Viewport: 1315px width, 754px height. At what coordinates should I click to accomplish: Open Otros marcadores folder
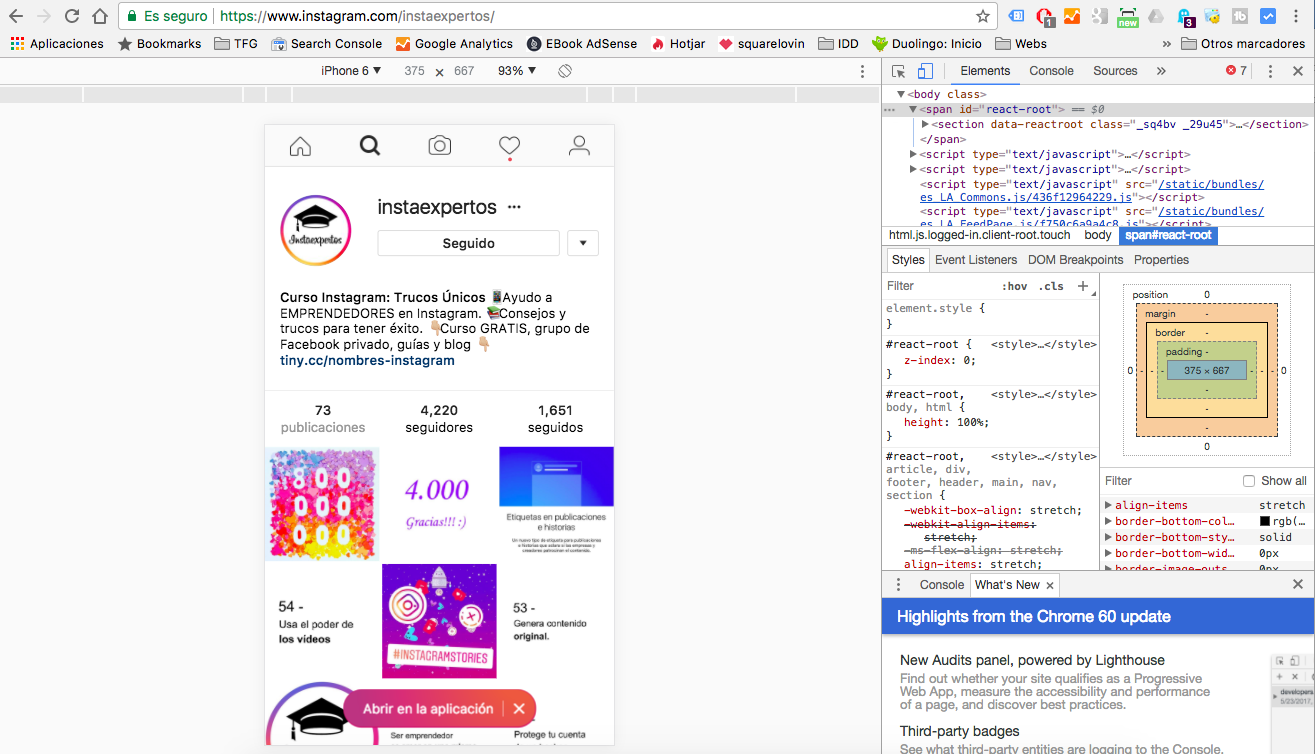pos(1244,44)
